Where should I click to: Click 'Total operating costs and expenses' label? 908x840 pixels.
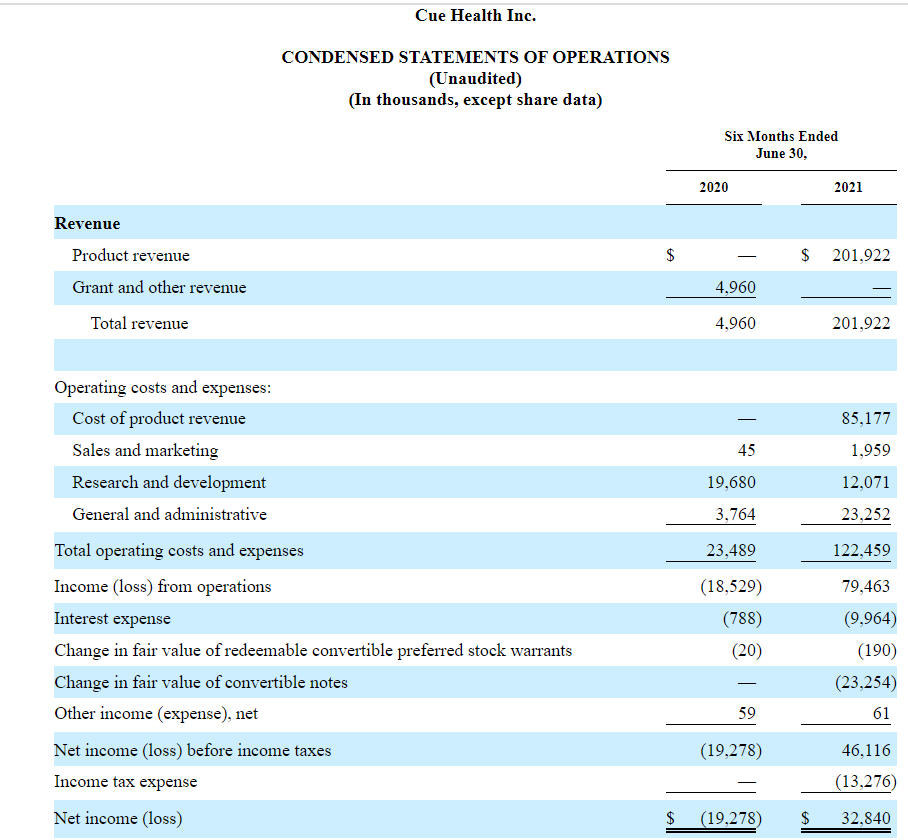pos(179,551)
